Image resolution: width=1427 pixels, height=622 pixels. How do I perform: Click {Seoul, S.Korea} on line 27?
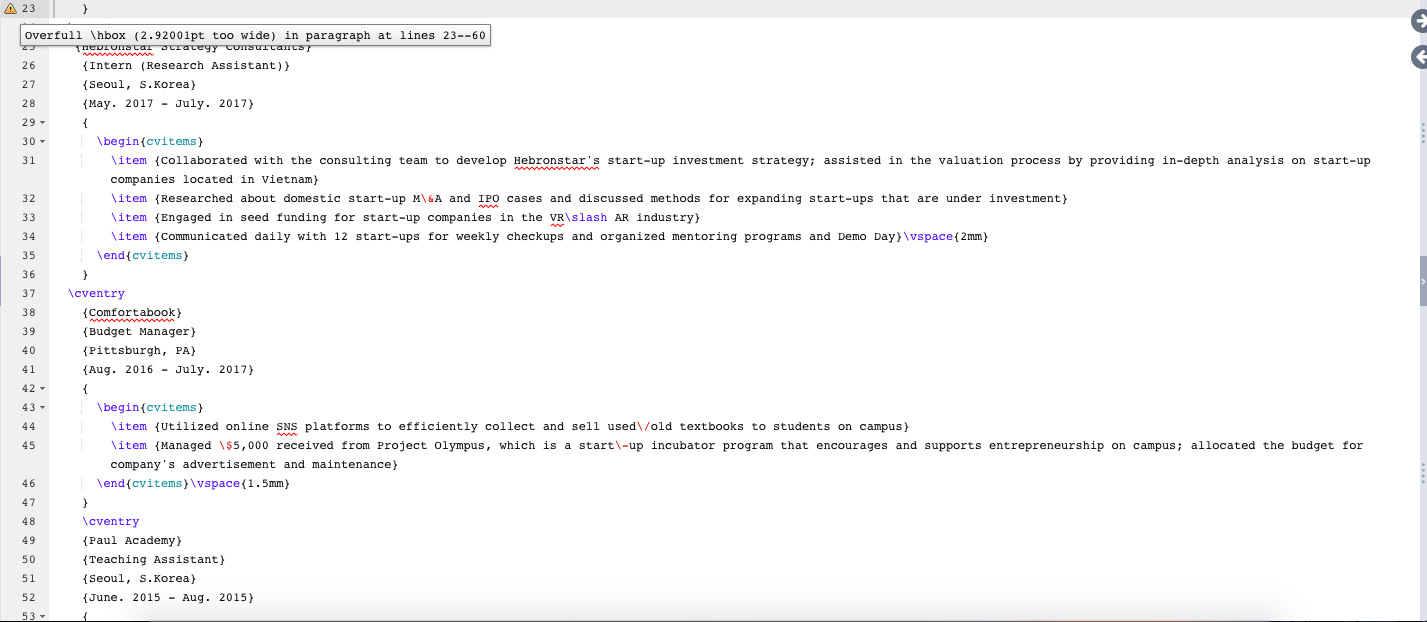coord(140,85)
